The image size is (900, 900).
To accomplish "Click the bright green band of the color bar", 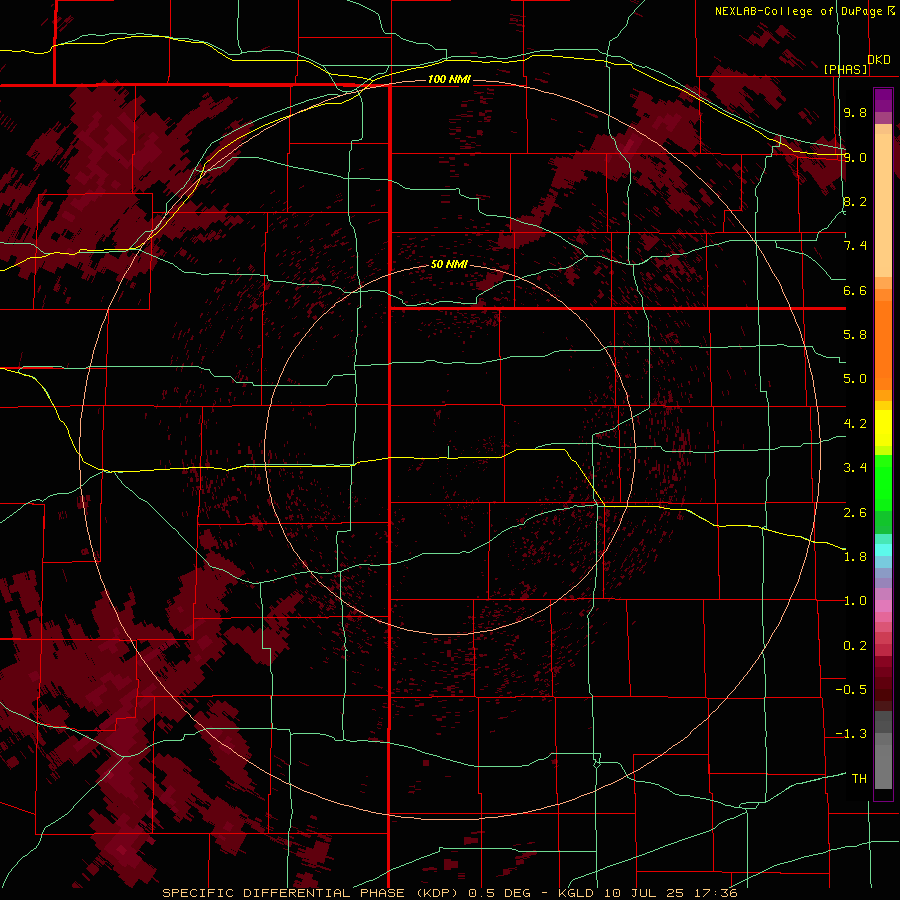I will click(883, 483).
